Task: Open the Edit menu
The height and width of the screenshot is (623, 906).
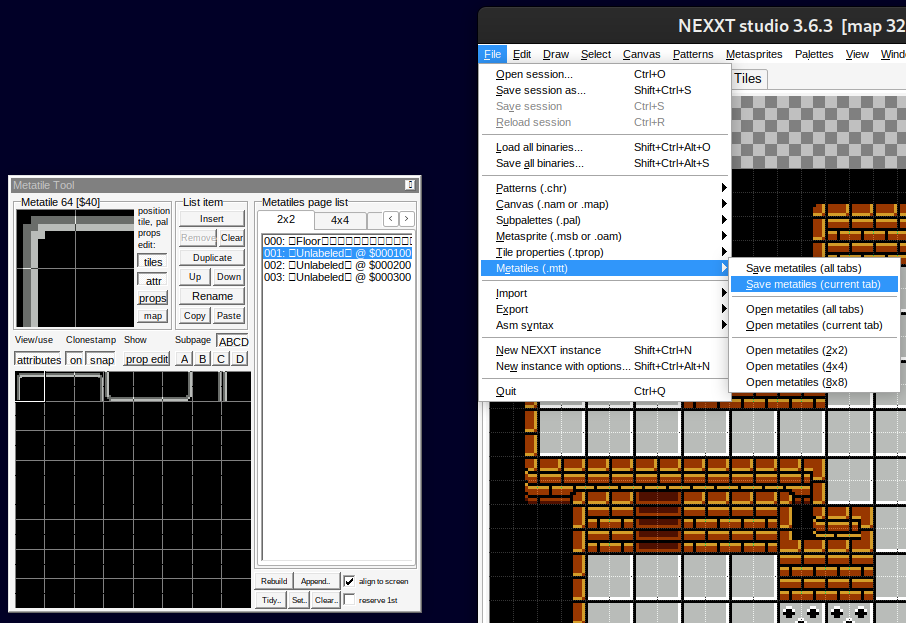Action: pos(522,54)
